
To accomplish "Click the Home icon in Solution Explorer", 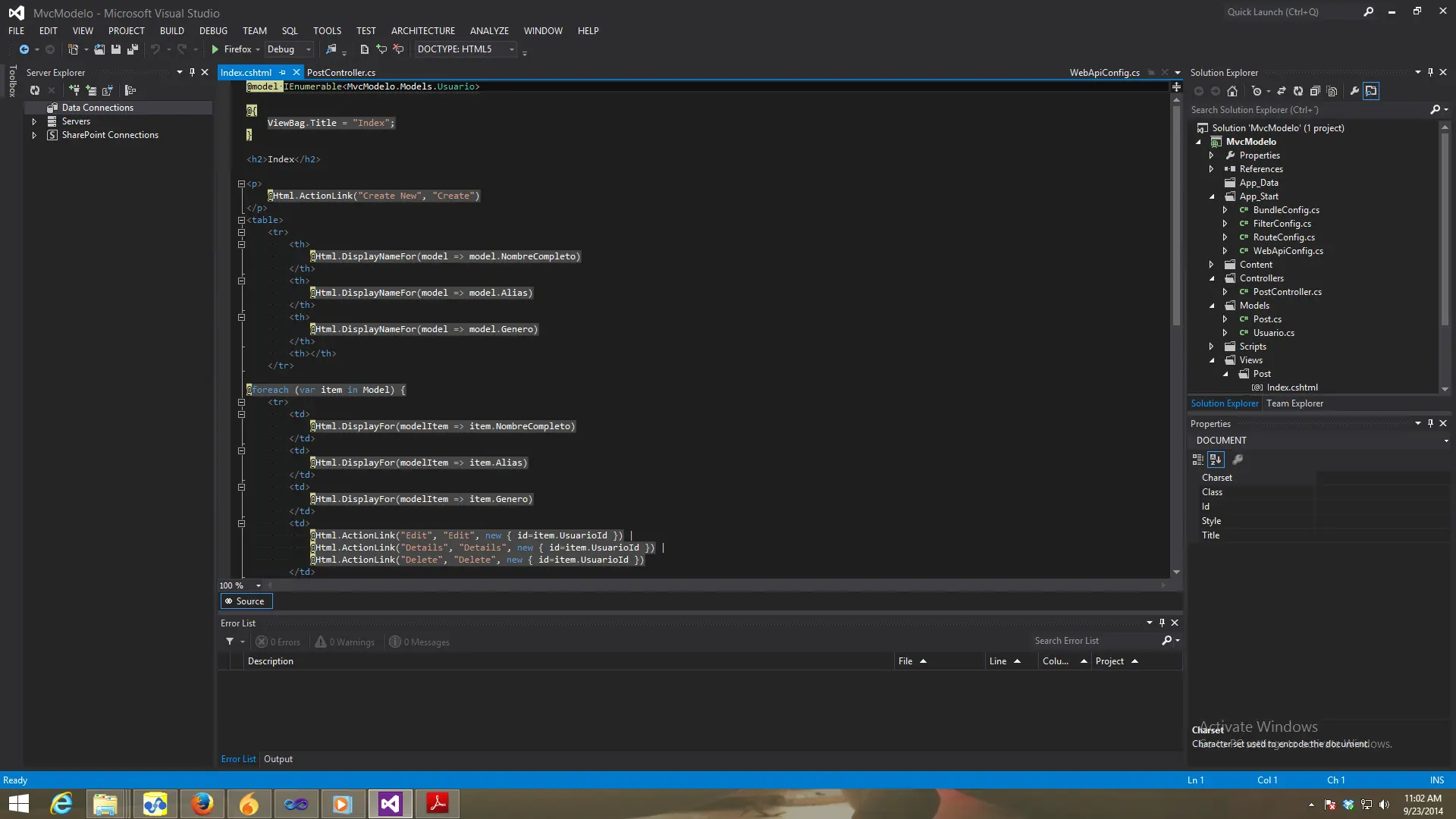I will (1232, 91).
